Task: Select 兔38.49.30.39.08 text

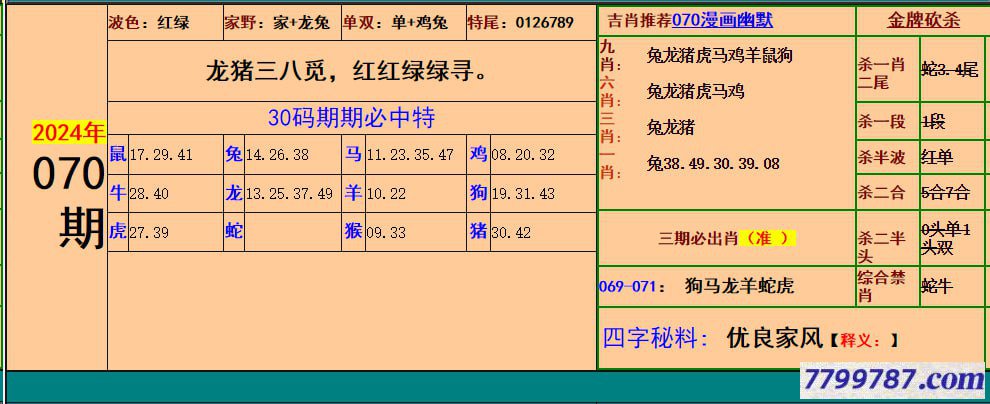Action: click(713, 164)
